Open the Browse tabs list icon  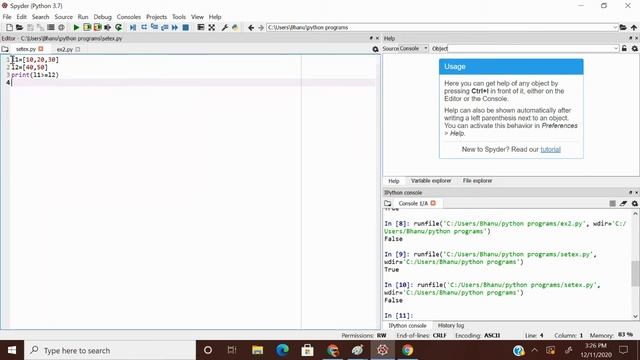51,27
